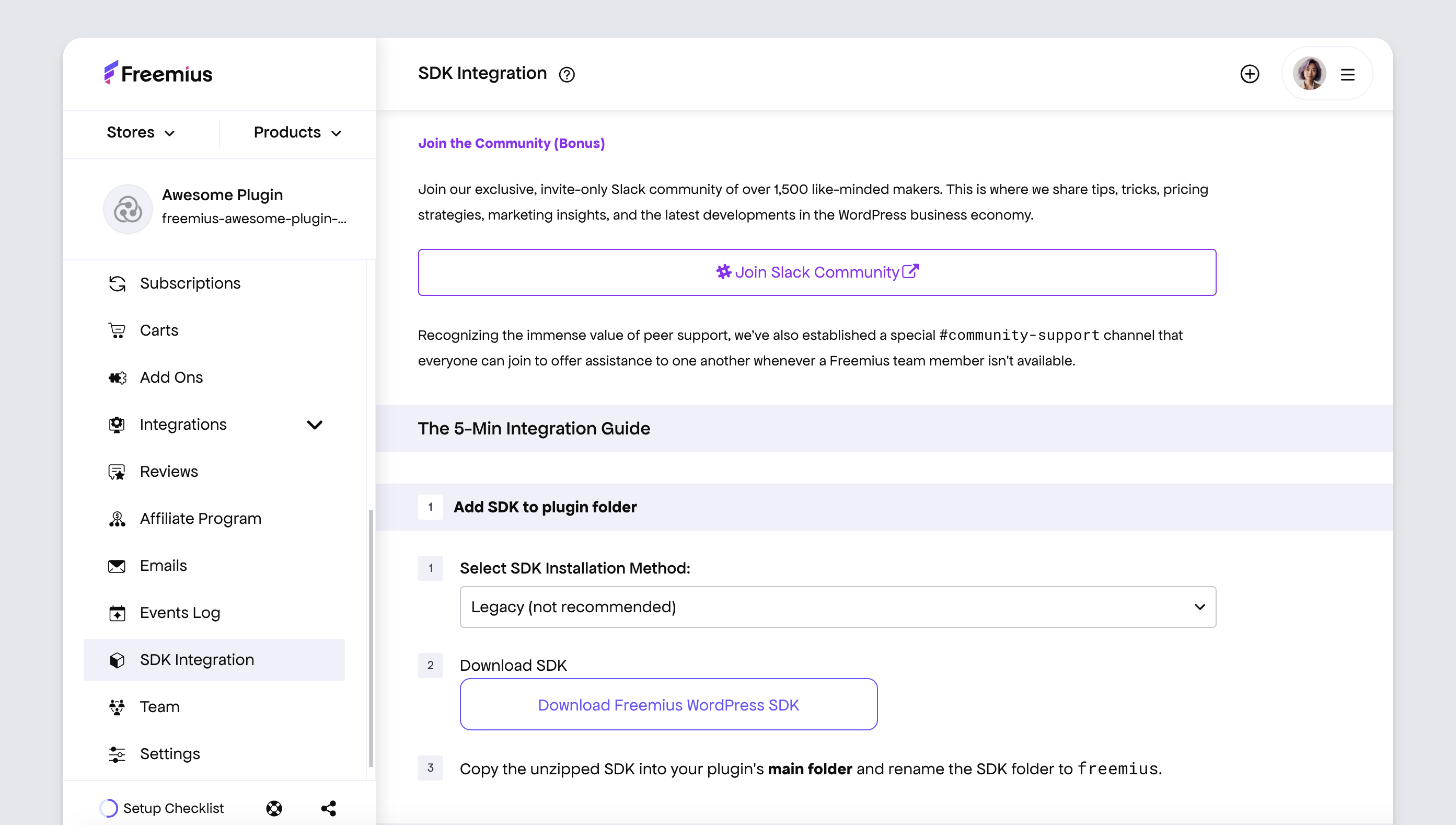This screenshot has width=1456, height=825.
Task: Click the Select SDK Installation Method label
Action: click(574, 568)
